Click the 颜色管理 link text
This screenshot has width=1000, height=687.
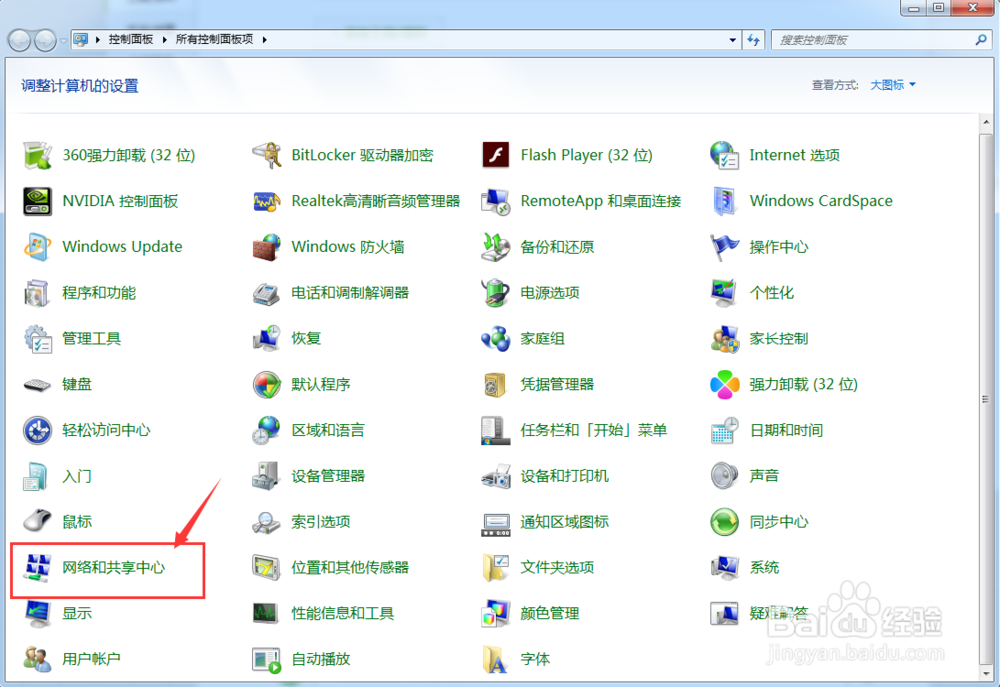[x=550, y=614]
